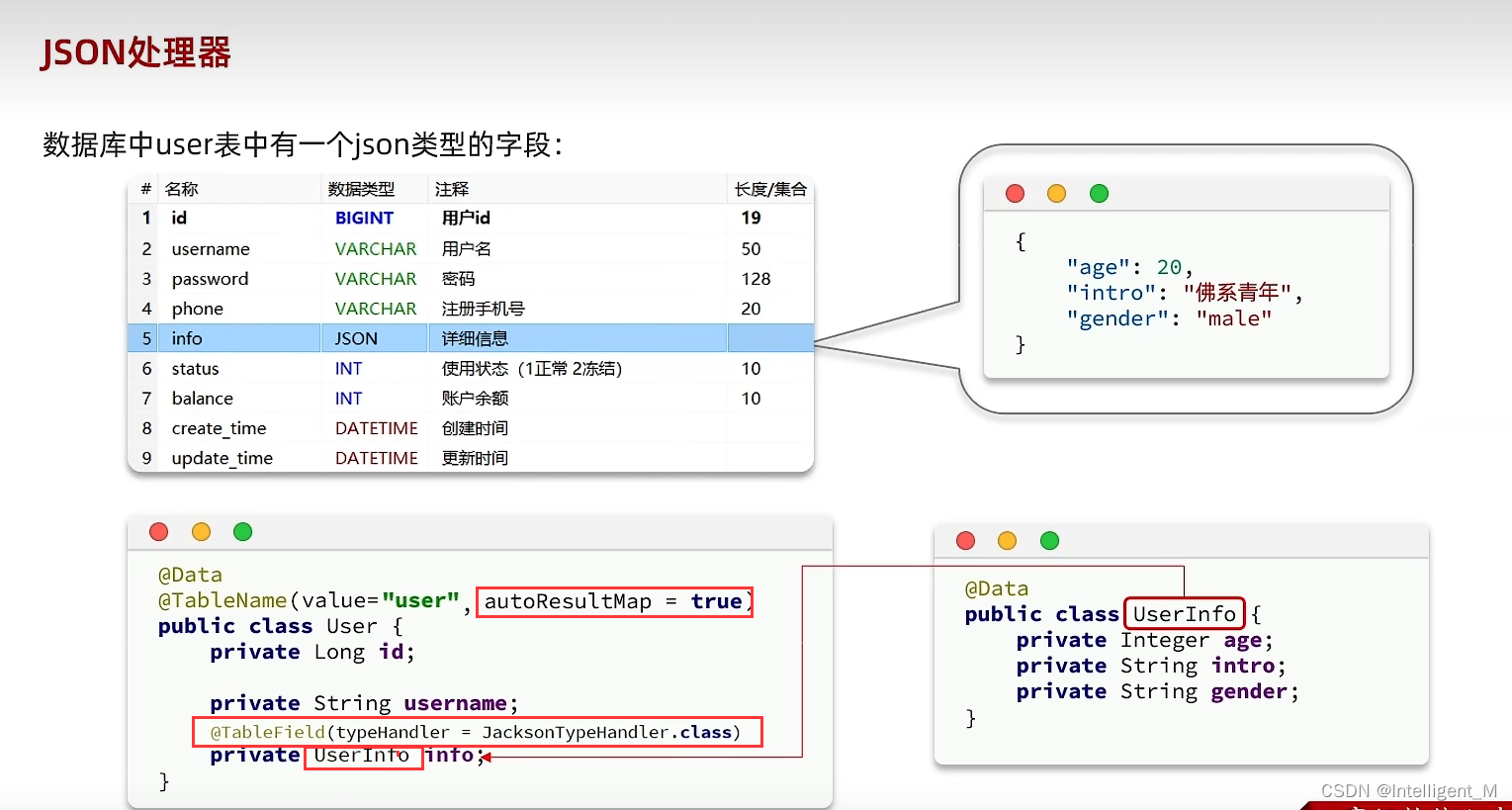Select the info JSON row in table
Screen dimensions: 1512x810
click(x=471, y=338)
